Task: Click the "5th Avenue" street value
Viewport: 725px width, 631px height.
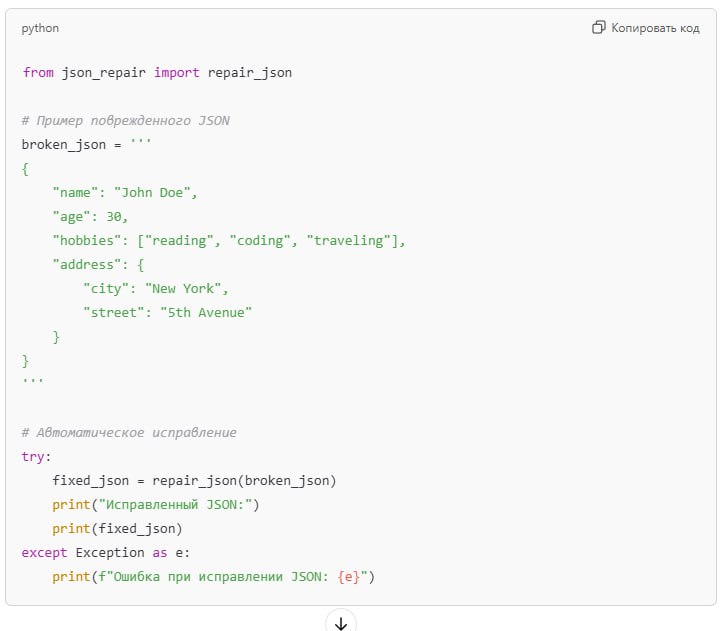Action: [x=206, y=312]
